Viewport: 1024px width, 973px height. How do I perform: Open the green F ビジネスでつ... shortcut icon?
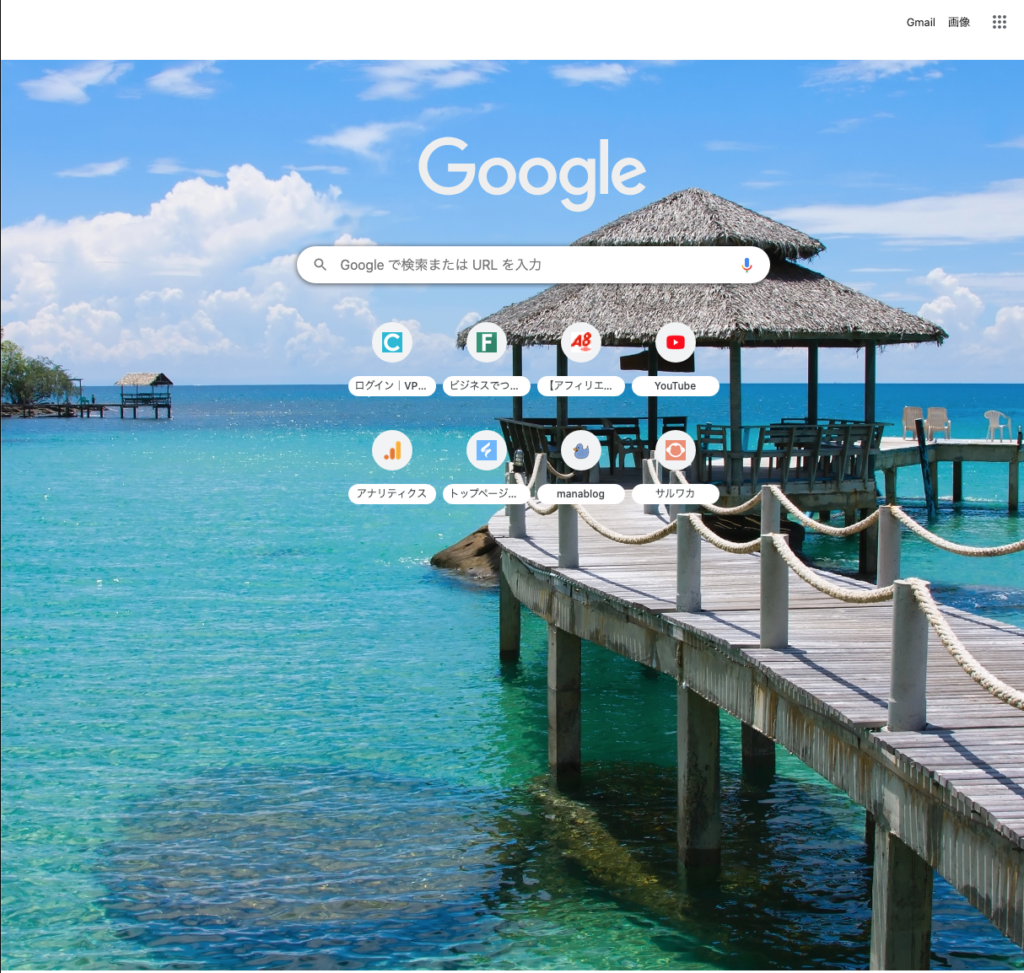click(x=486, y=342)
